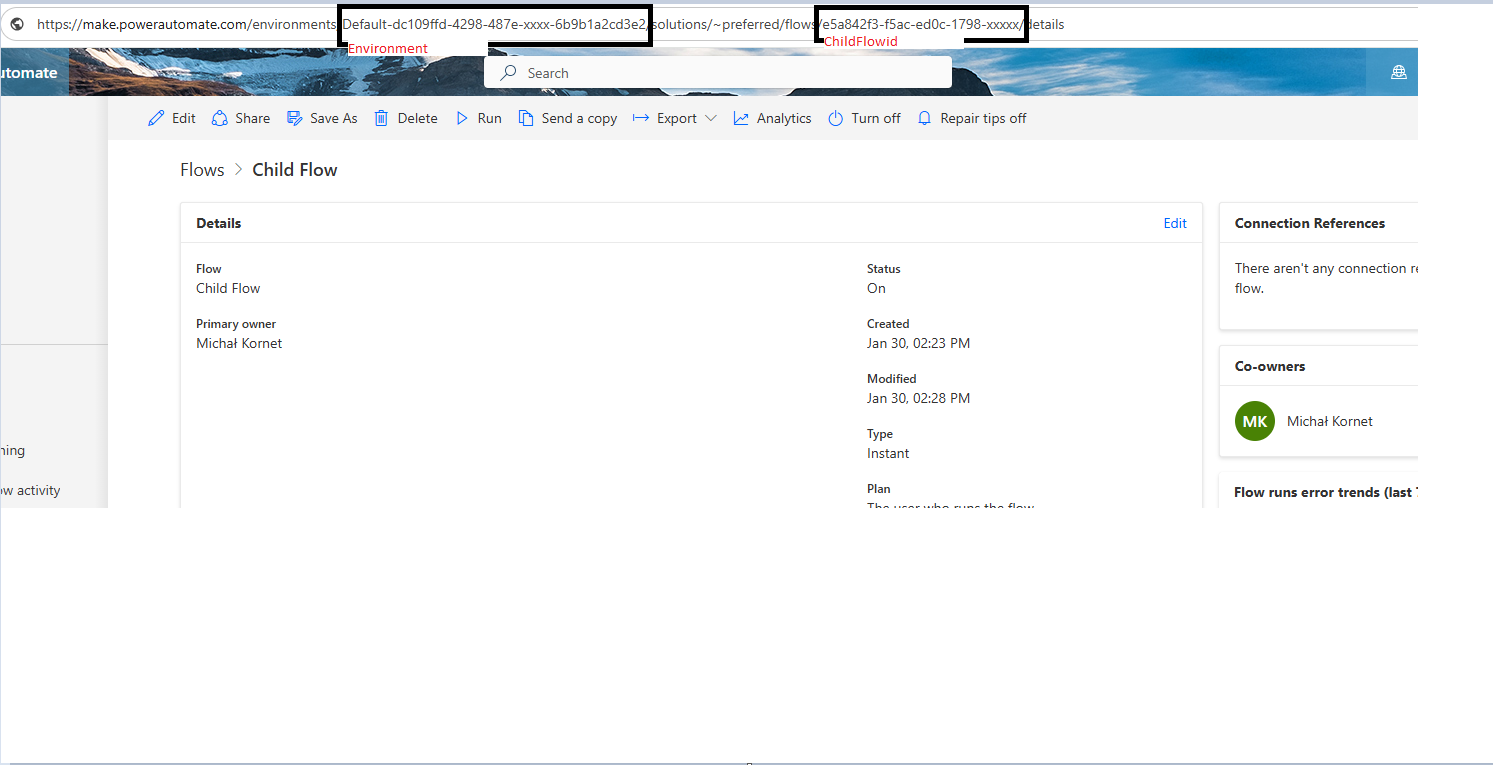This screenshot has width=1493, height=765.
Task: Click the Turn off power icon
Action: (836, 118)
